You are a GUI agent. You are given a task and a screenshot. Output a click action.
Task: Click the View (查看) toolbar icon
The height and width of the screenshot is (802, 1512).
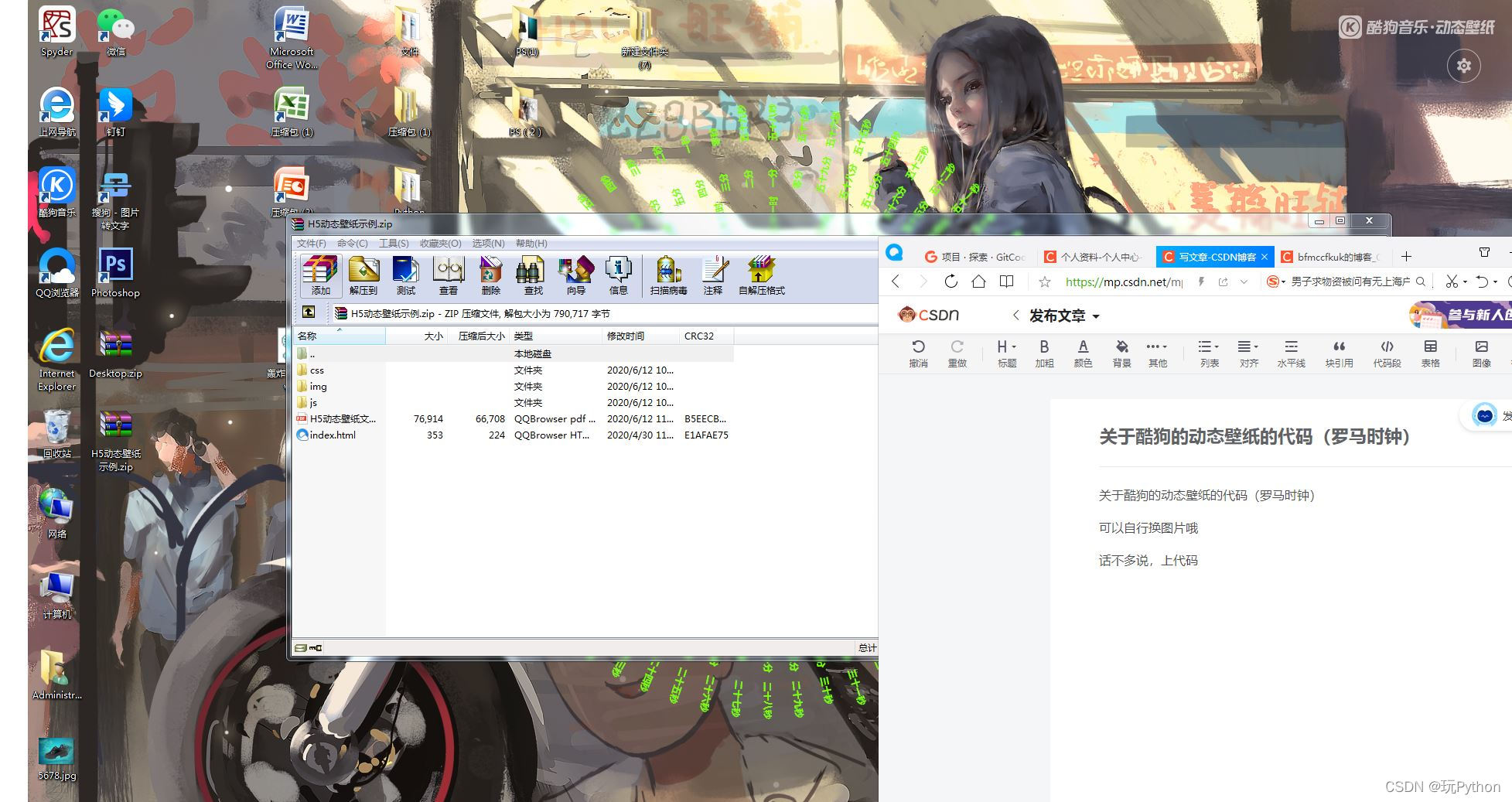pos(448,275)
